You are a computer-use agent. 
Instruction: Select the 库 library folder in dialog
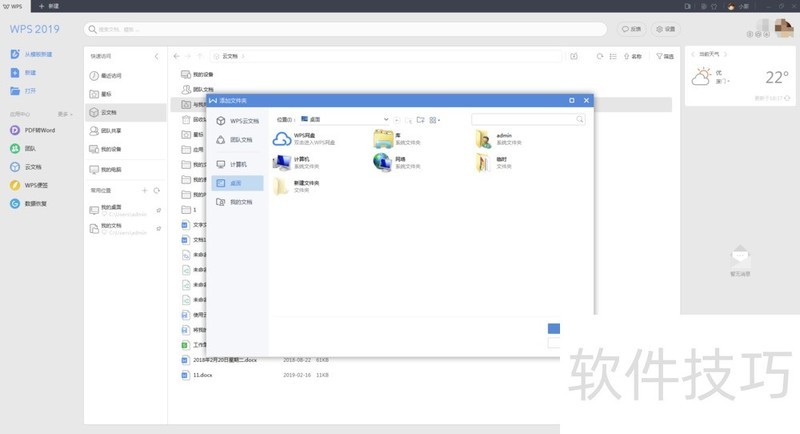click(x=396, y=139)
